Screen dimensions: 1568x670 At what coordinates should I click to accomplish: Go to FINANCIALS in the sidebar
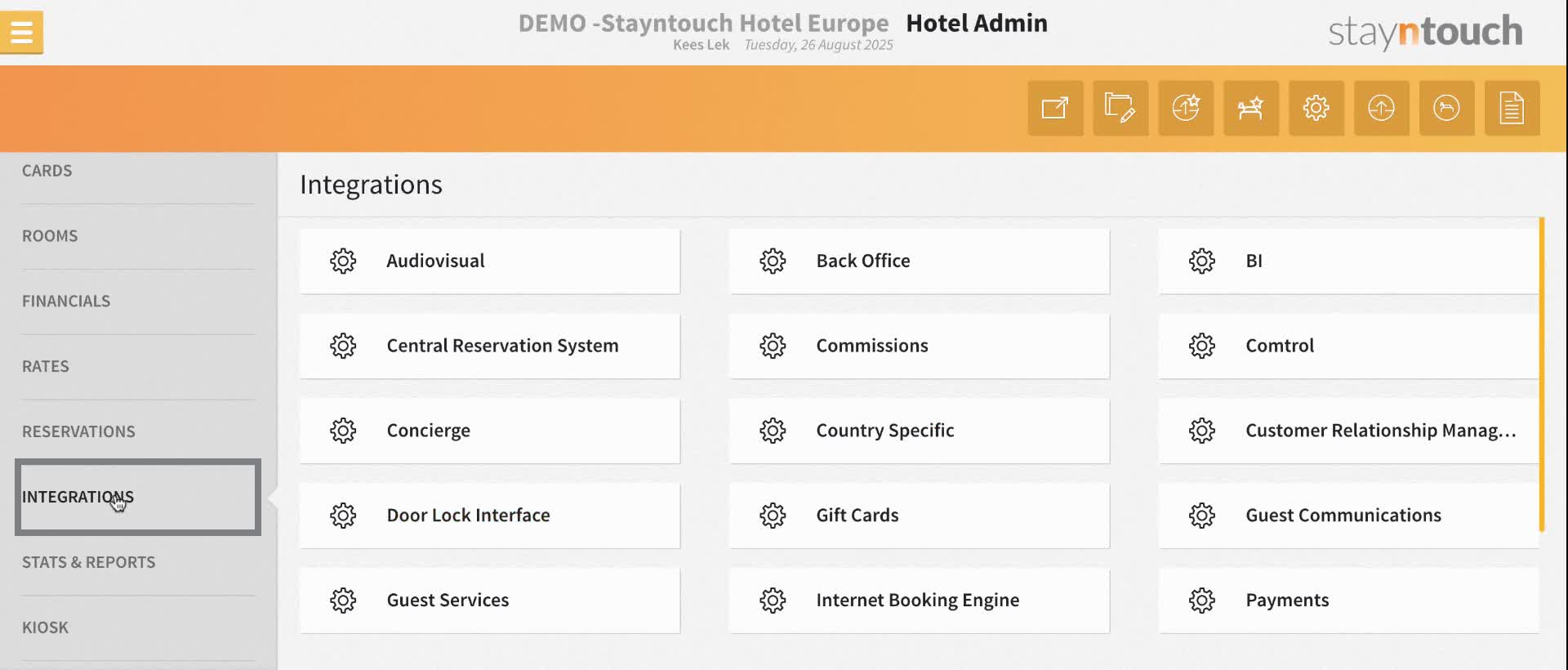pos(66,301)
